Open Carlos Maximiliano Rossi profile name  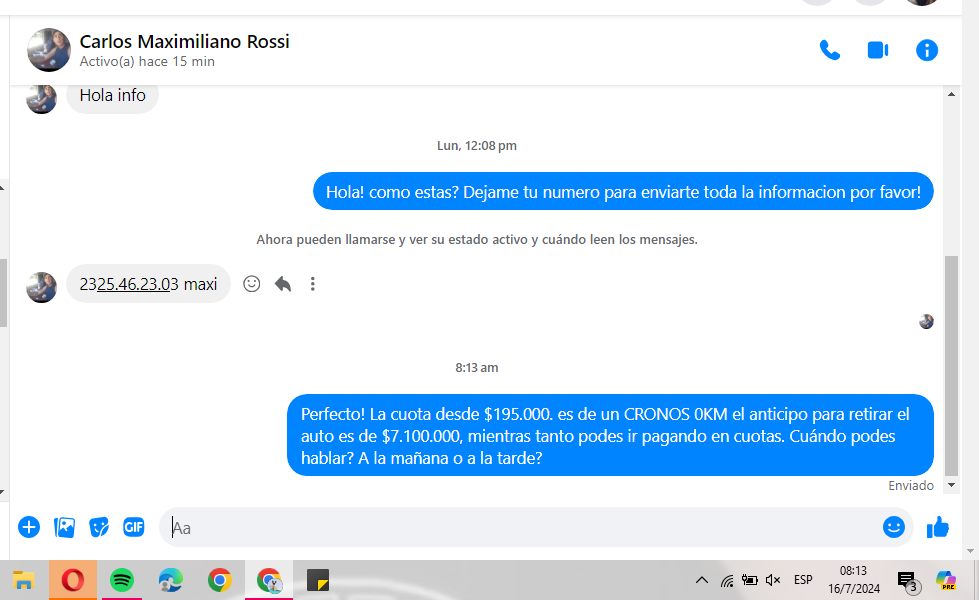(x=184, y=42)
